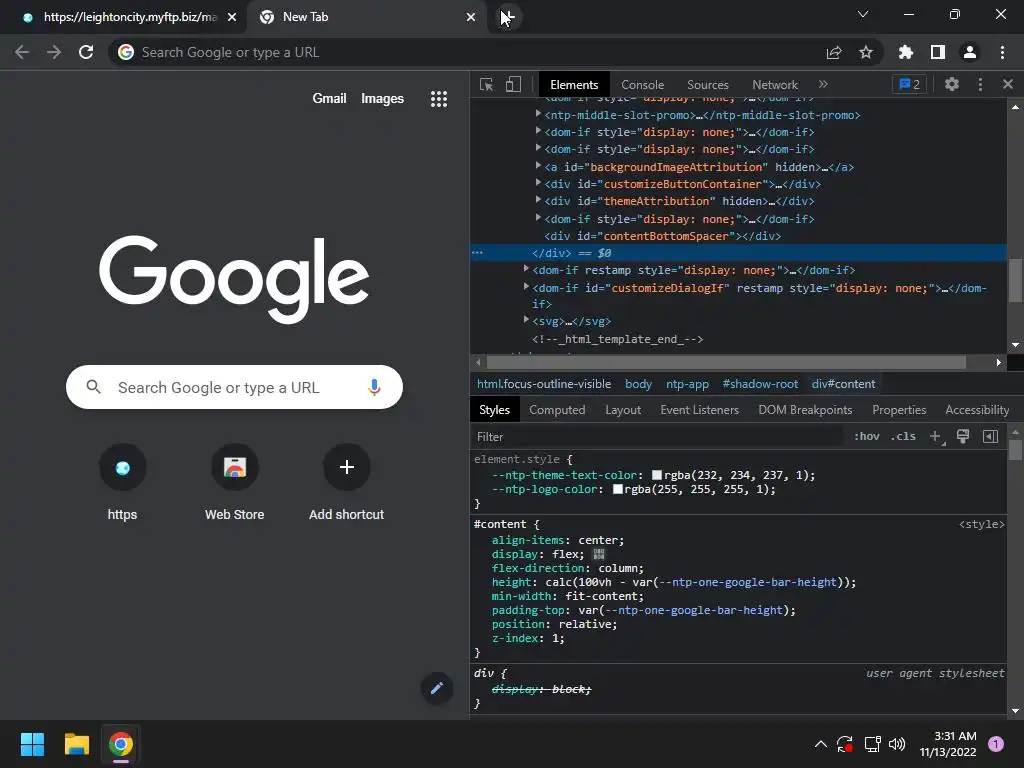Open the Properties tab
The height and width of the screenshot is (768, 1024).
(x=899, y=410)
